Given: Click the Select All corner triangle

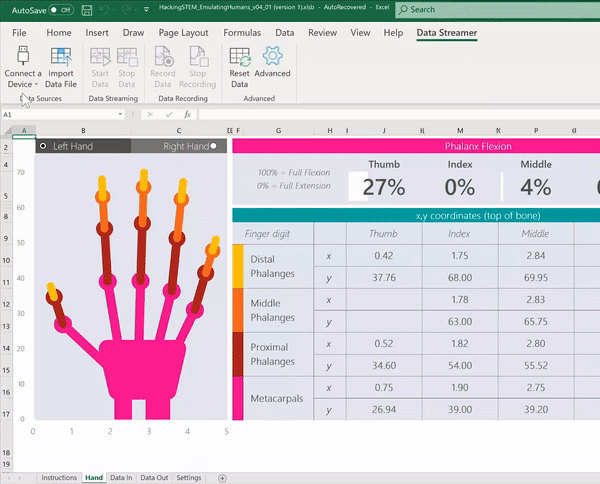Looking at the screenshot, I should coord(7,131).
